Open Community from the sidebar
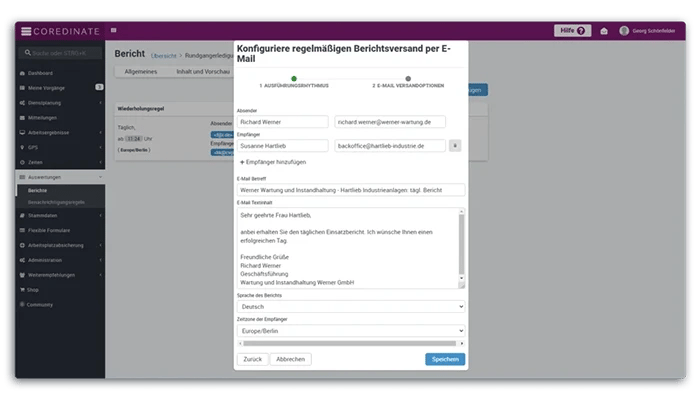This screenshot has width=700, height=405. coord(41,304)
